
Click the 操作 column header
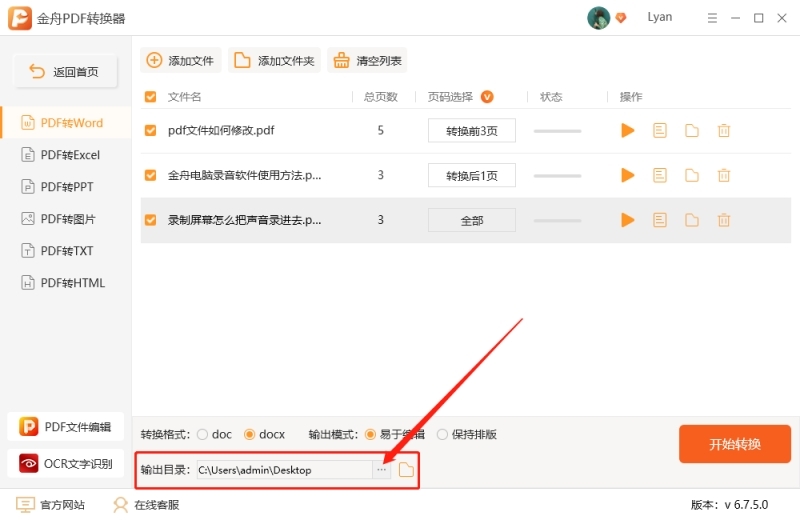pyautogui.click(x=631, y=97)
